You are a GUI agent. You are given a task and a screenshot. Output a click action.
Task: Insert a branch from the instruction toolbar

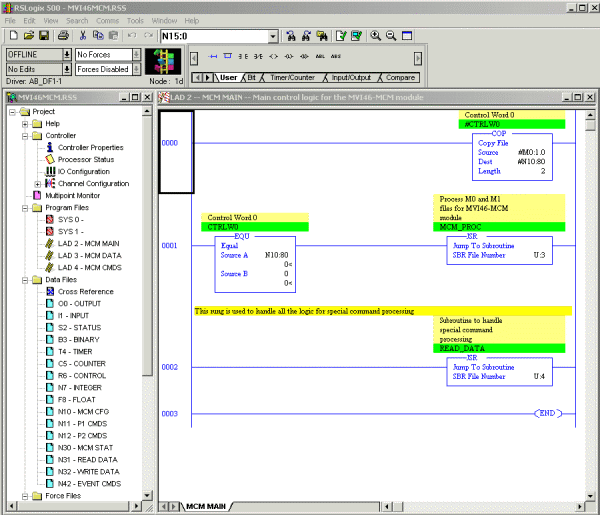tap(228, 56)
